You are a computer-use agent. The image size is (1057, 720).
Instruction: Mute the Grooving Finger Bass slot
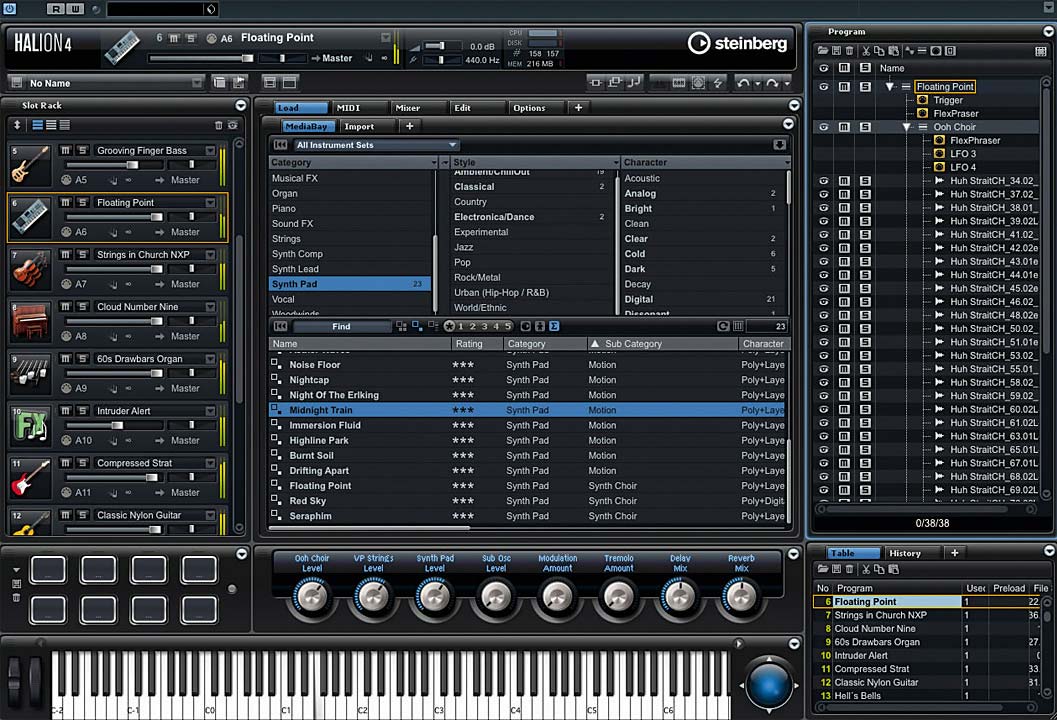click(65, 150)
